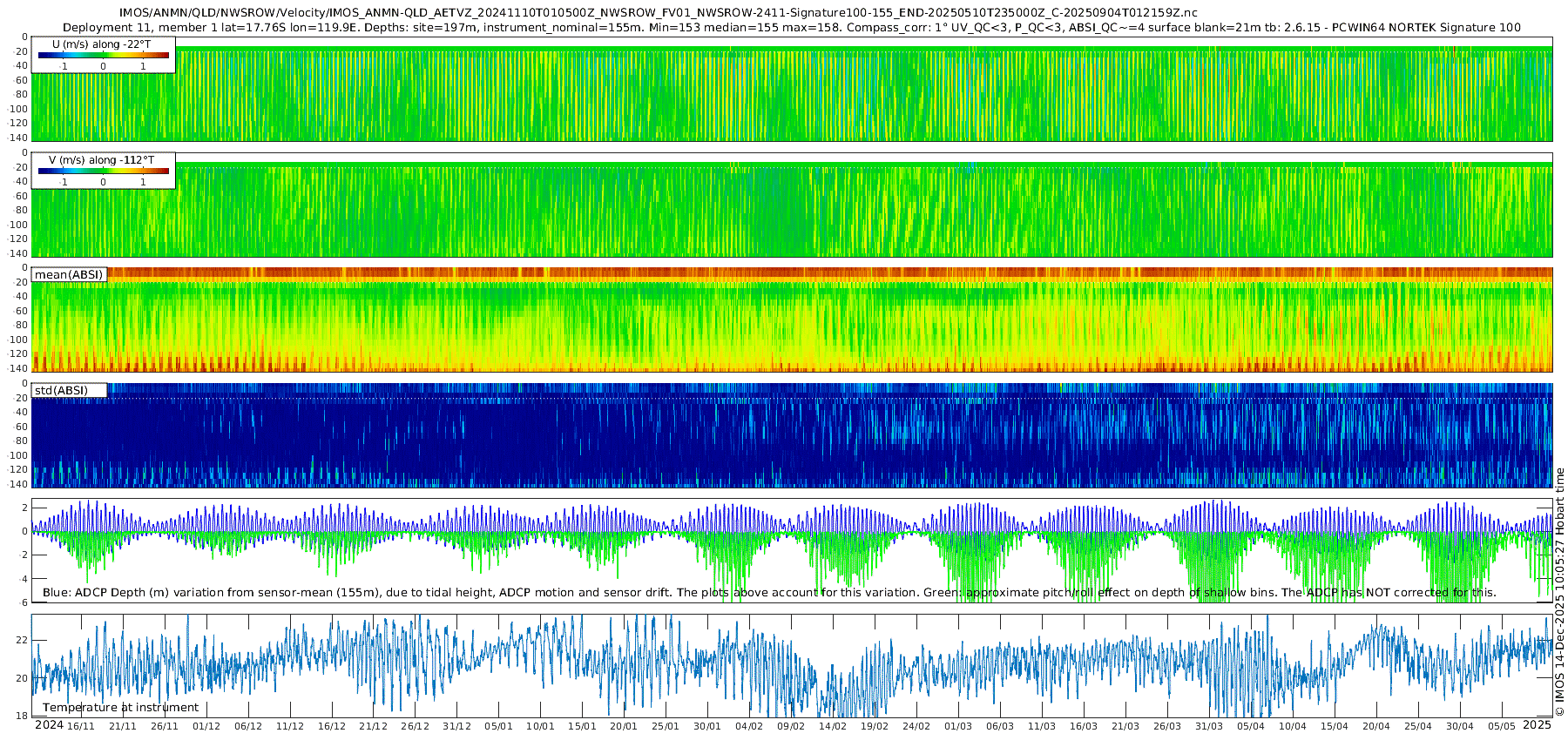
Task: Click the V velocity colorbar in the legend
Action: 104,171
